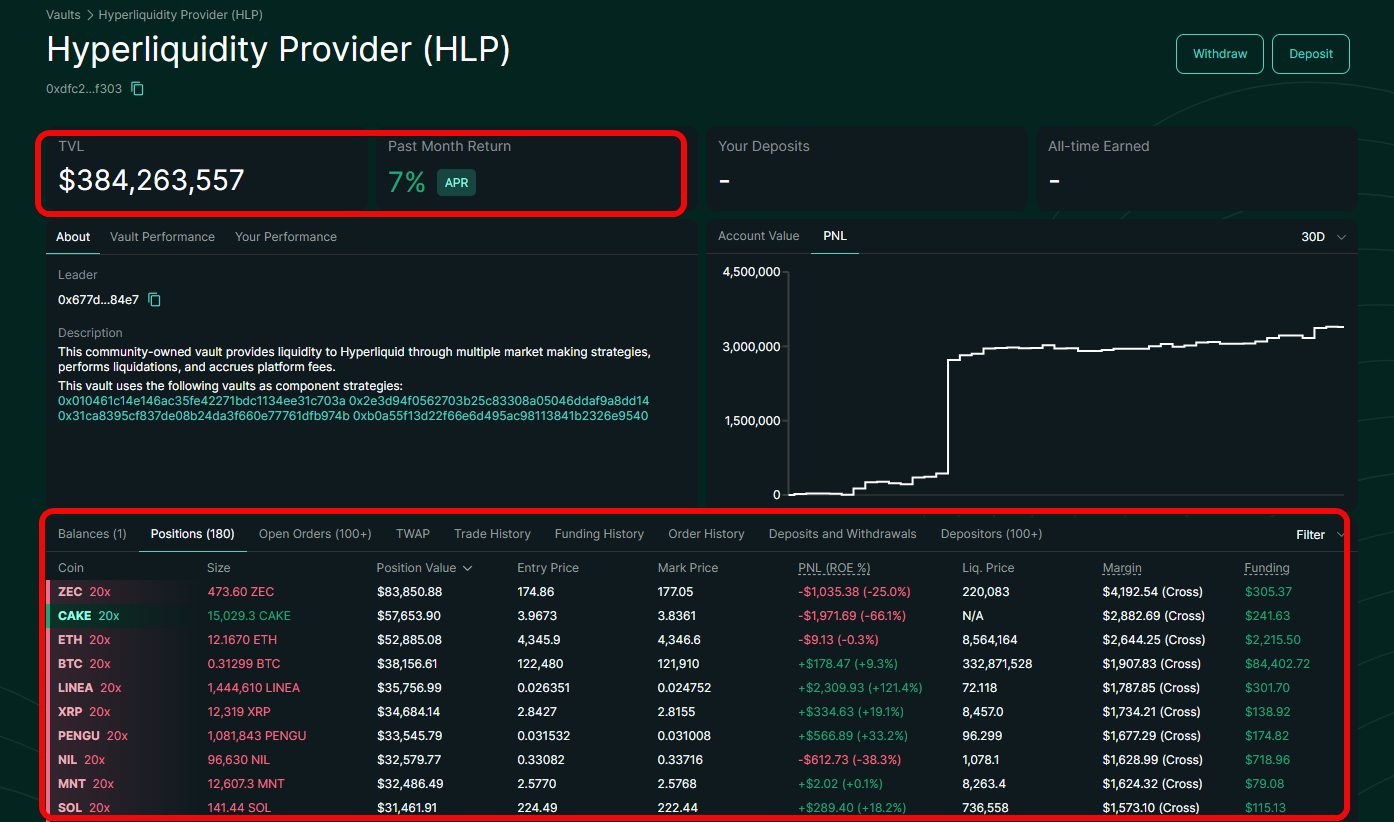The height and width of the screenshot is (822, 1394).
Task: Copy the leader address 0x677d...84e7
Action: 155,300
